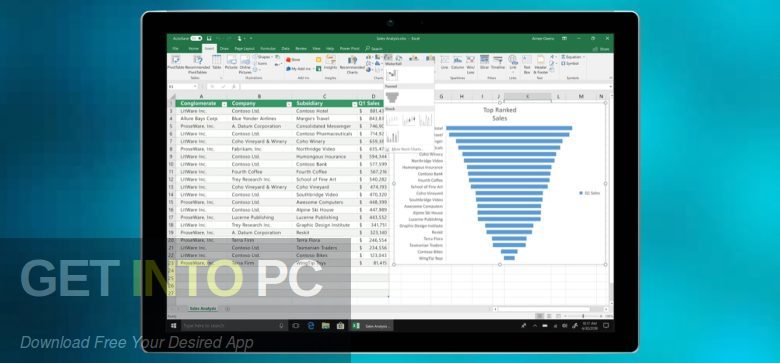The image size is (780, 363).
Task: Click the Insights icon
Action: (x=330, y=62)
